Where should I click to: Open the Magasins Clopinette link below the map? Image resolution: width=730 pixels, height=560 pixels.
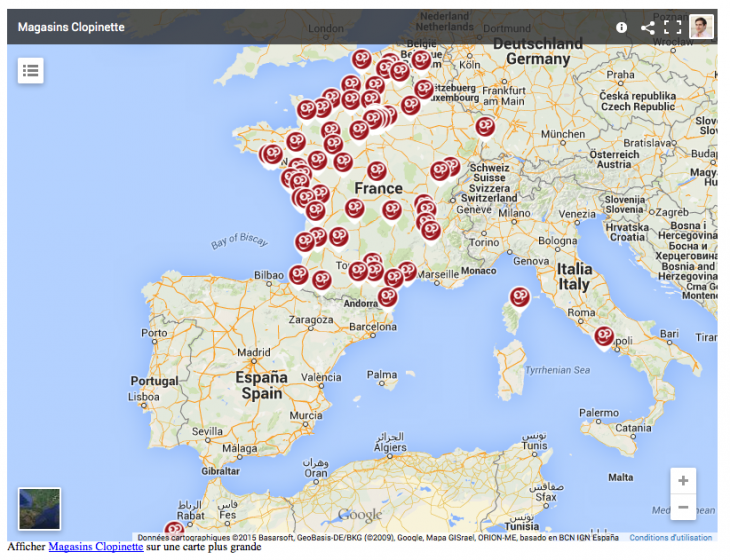(95, 547)
